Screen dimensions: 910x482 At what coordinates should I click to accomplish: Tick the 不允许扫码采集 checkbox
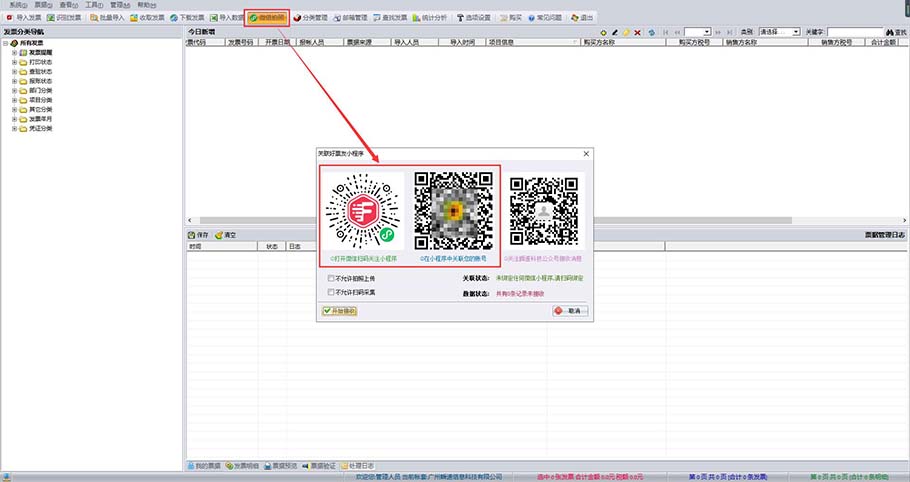(331, 292)
